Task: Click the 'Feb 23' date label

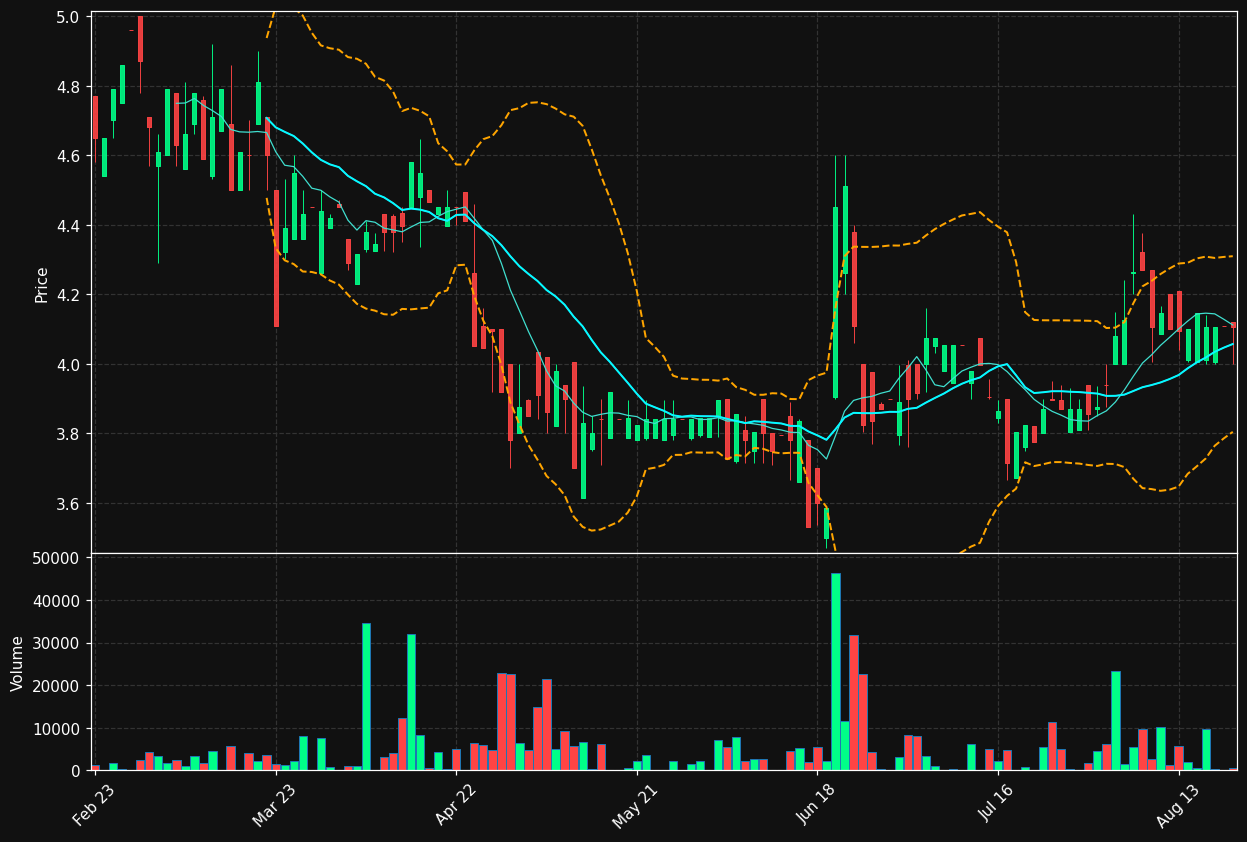Action: point(93,804)
